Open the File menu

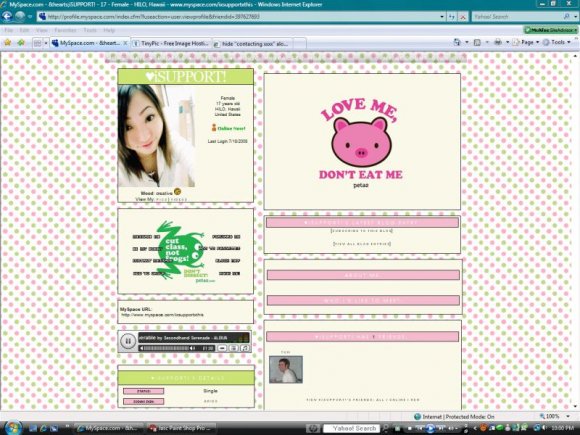coord(9,30)
